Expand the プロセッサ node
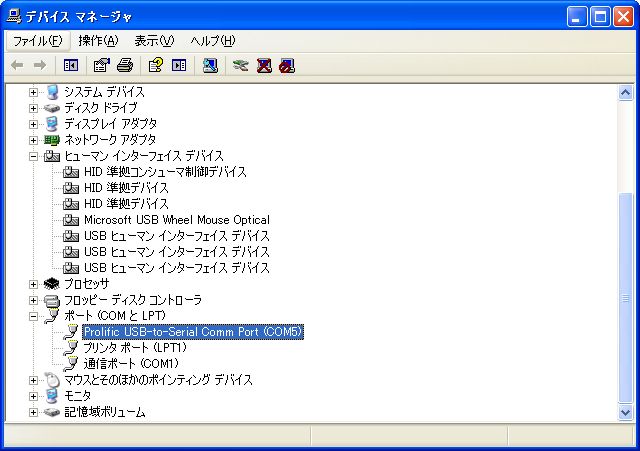 coord(33,284)
